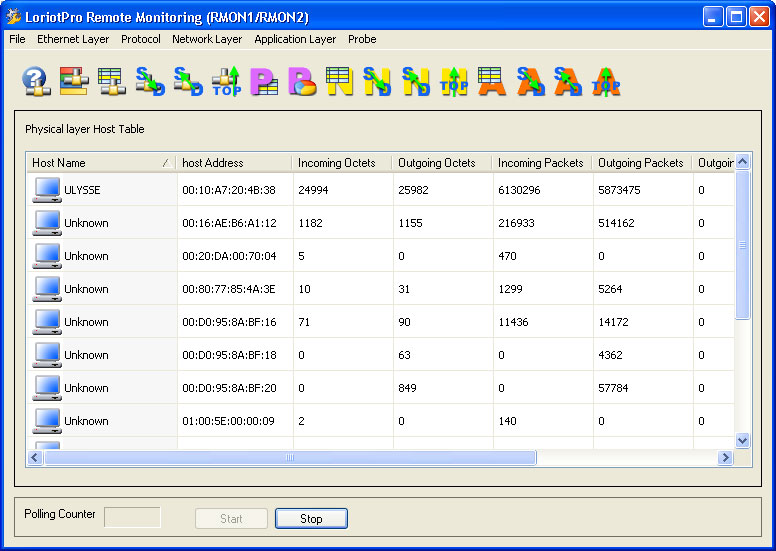Open the File menu
The image size is (776, 551).
[17, 39]
